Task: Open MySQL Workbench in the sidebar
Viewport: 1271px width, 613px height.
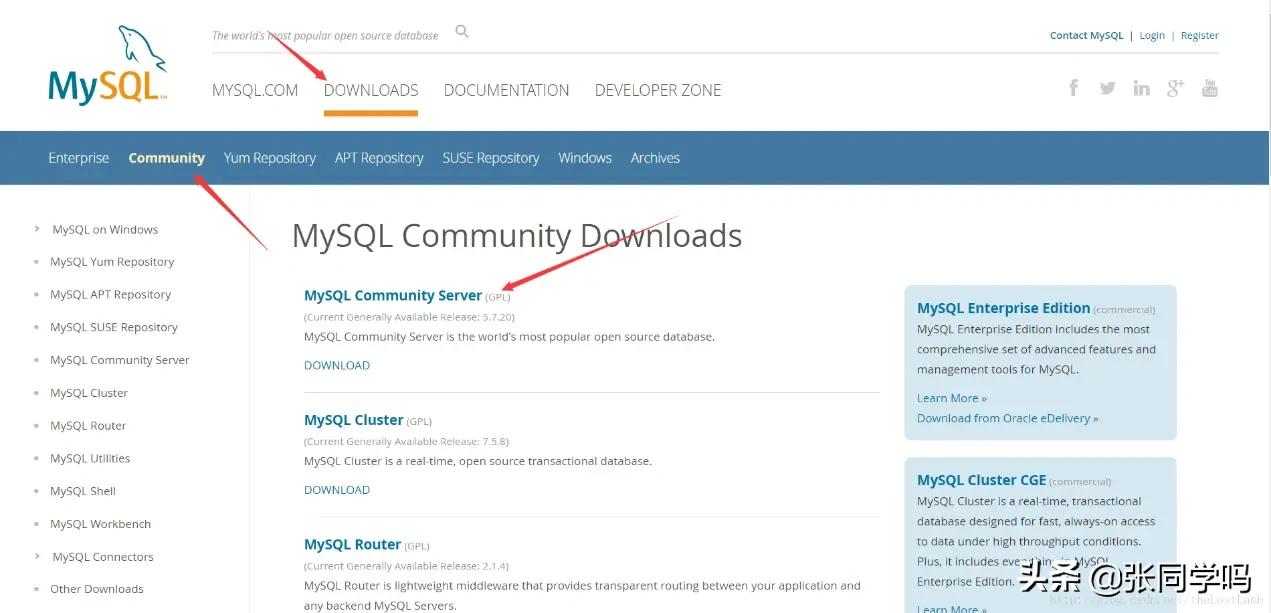Action: pyautogui.click(x=101, y=524)
